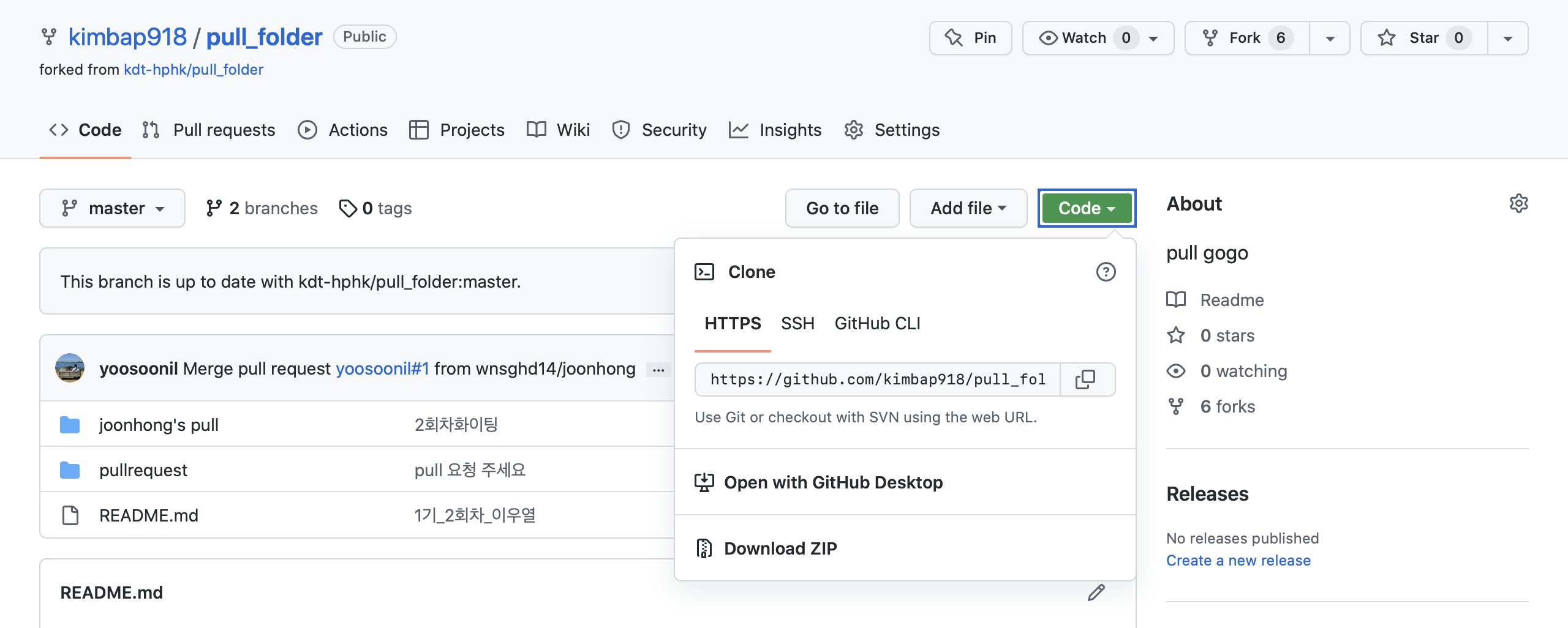The image size is (1568, 628).
Task: Click the About settings gear icon
Action: click(x=1519, y=203)
